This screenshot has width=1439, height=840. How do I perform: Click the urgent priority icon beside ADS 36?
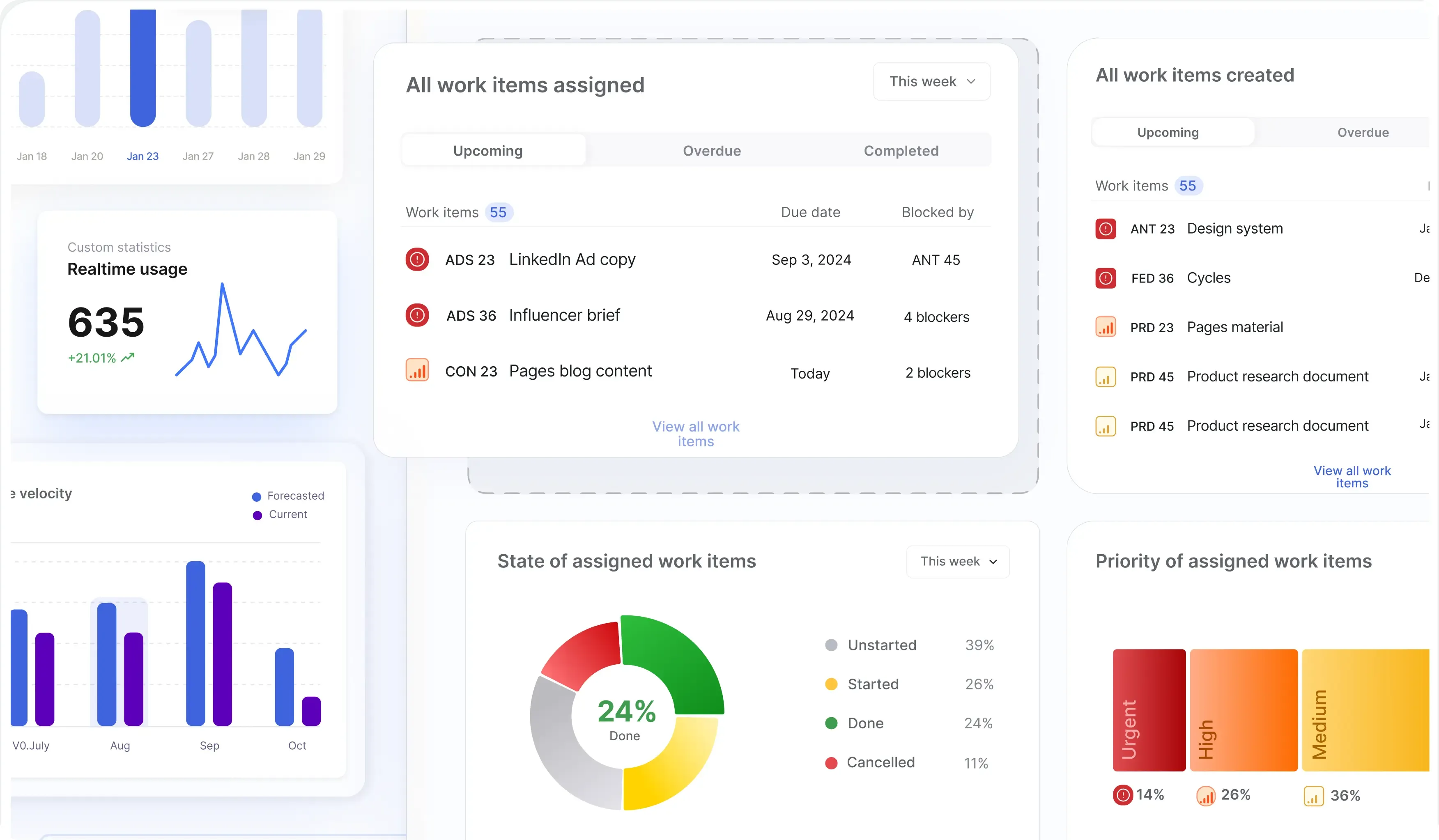coord(417,314)
